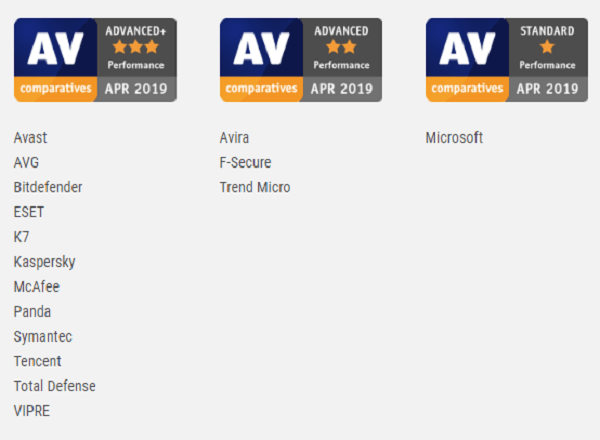Open the Avast vendor link

point(30,138)
